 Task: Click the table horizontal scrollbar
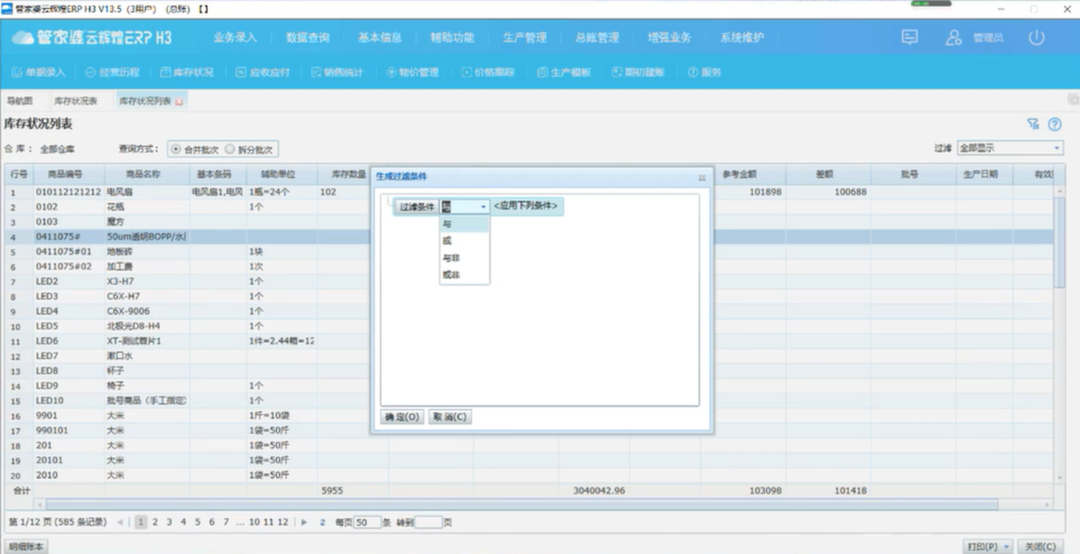point(521,505)
